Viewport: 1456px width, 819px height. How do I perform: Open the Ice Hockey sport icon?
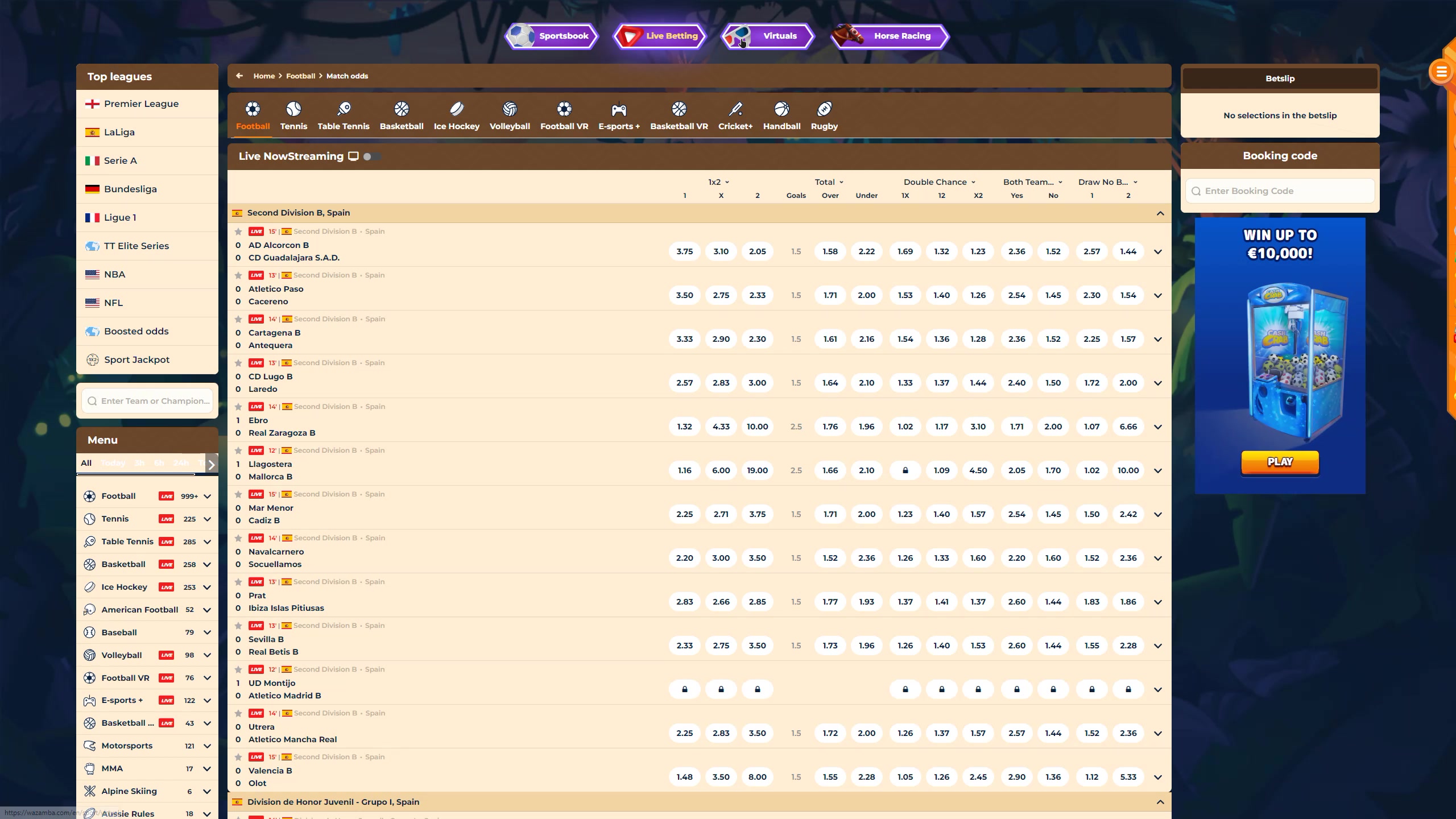point(456,109)
